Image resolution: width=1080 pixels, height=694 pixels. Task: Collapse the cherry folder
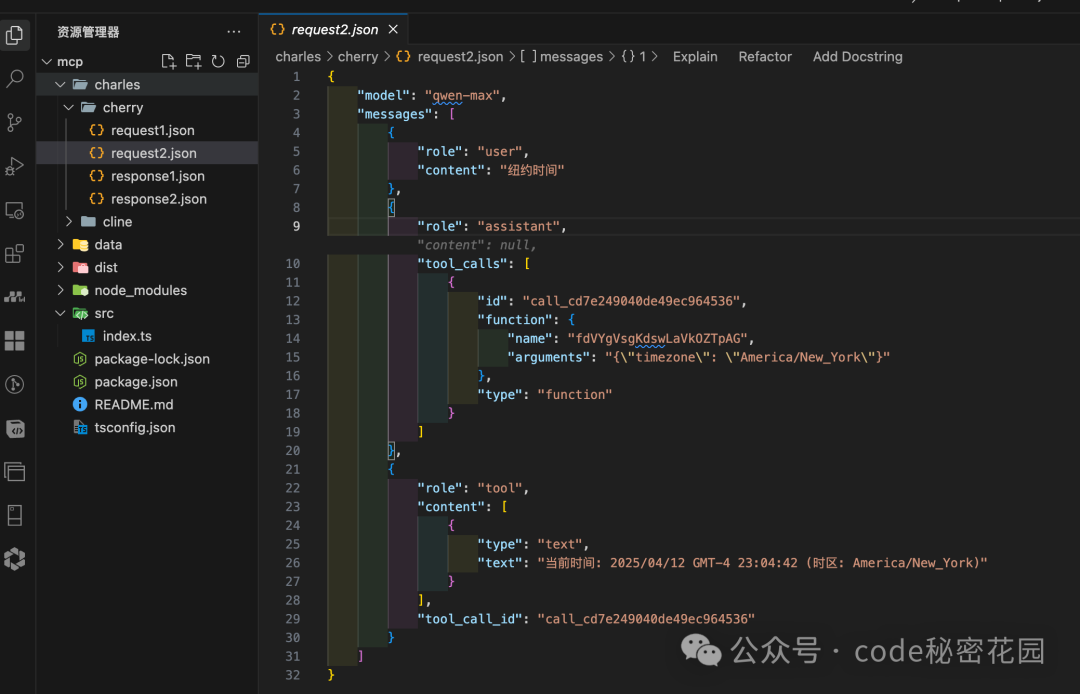[x=69, y=107]
